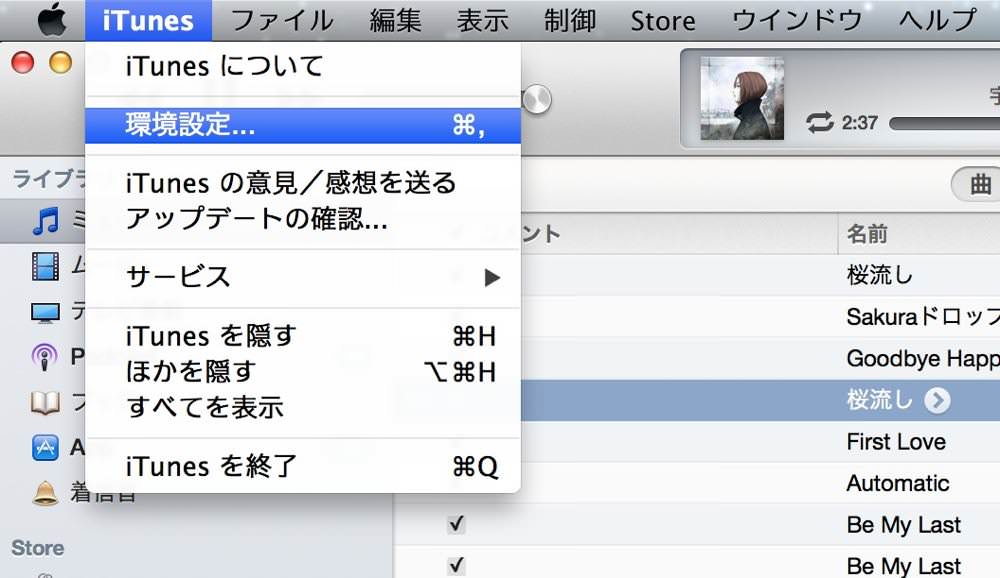Select iTunes について

[x=303, y=66]
